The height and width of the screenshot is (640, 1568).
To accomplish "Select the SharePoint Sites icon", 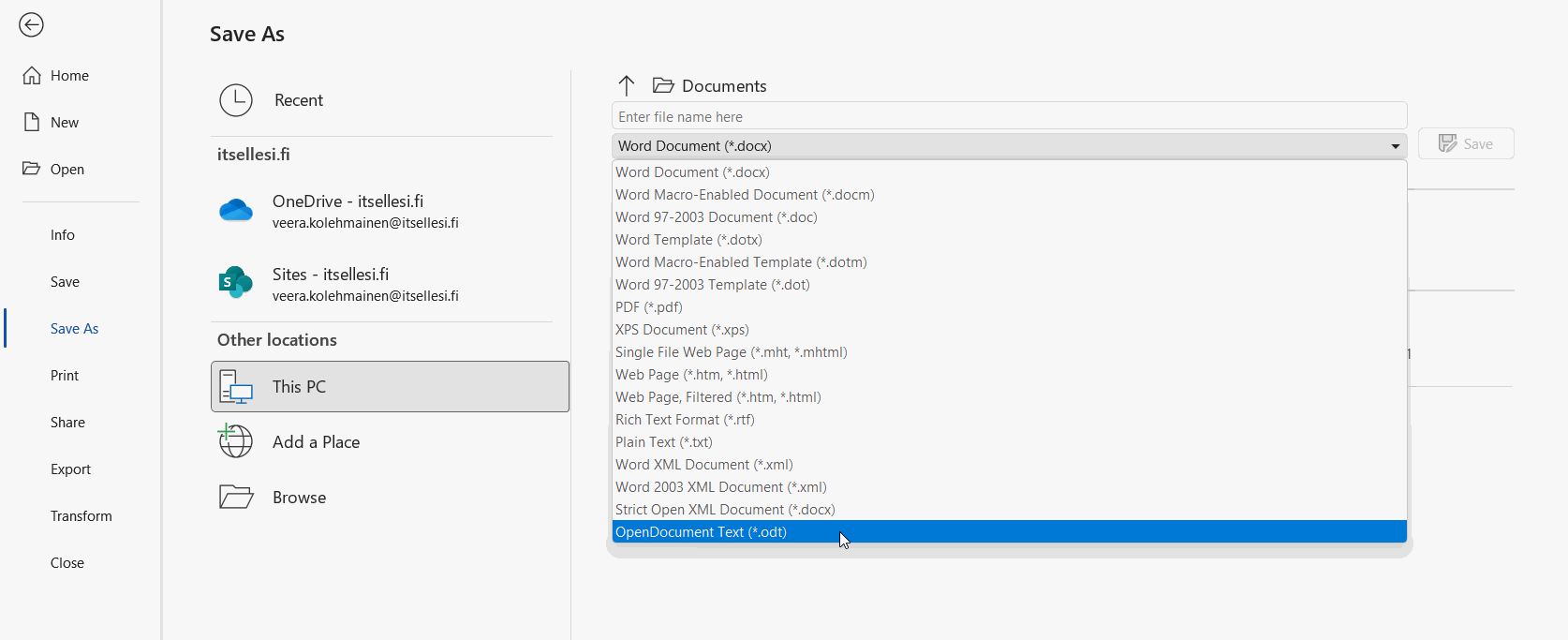I will [235, 282].
